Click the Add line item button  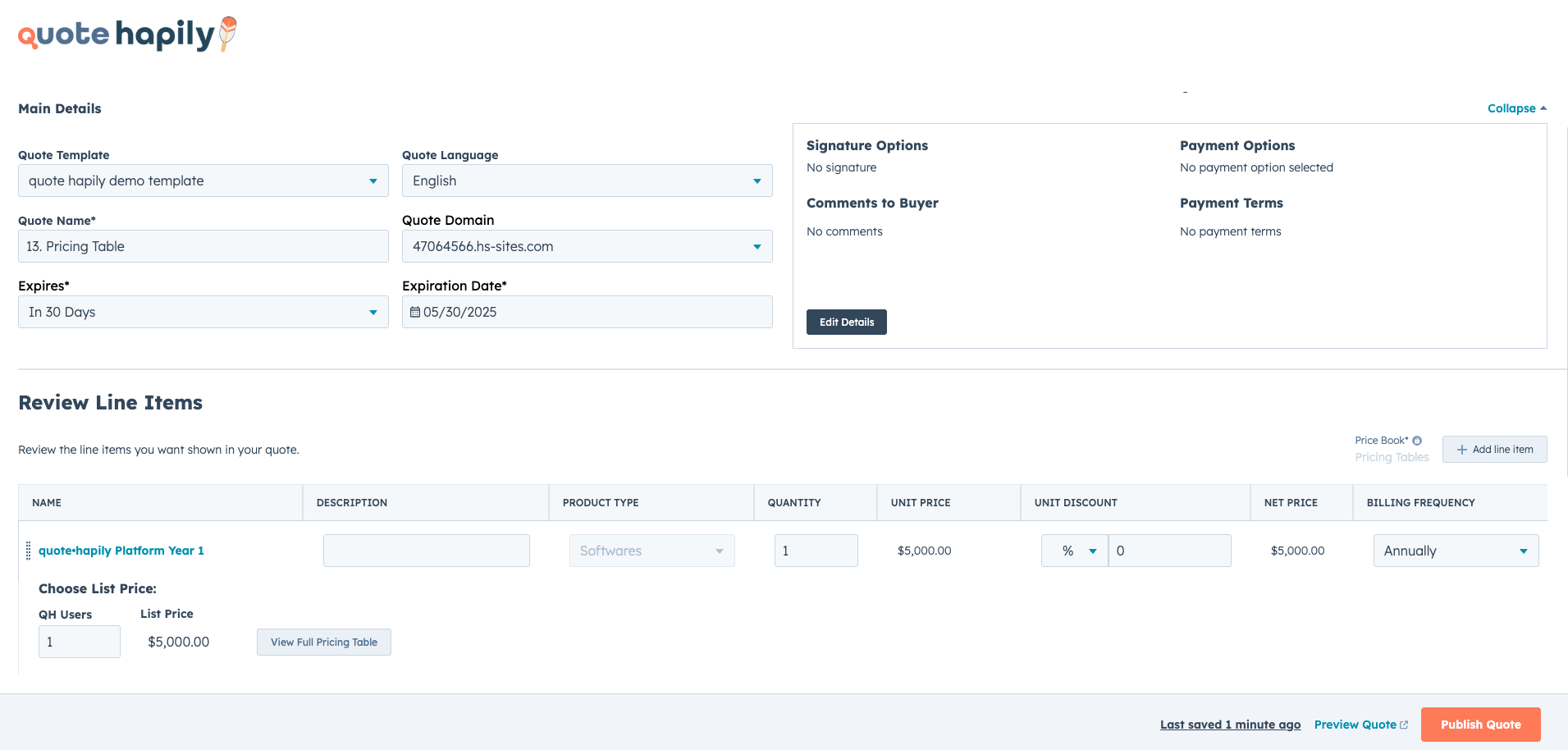(x=1495, y=450)
